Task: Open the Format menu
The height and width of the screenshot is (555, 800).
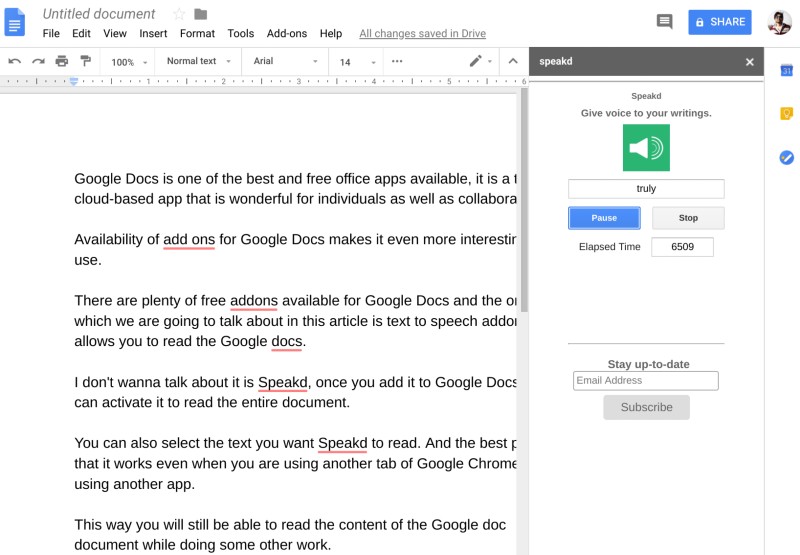Action: 197,34
